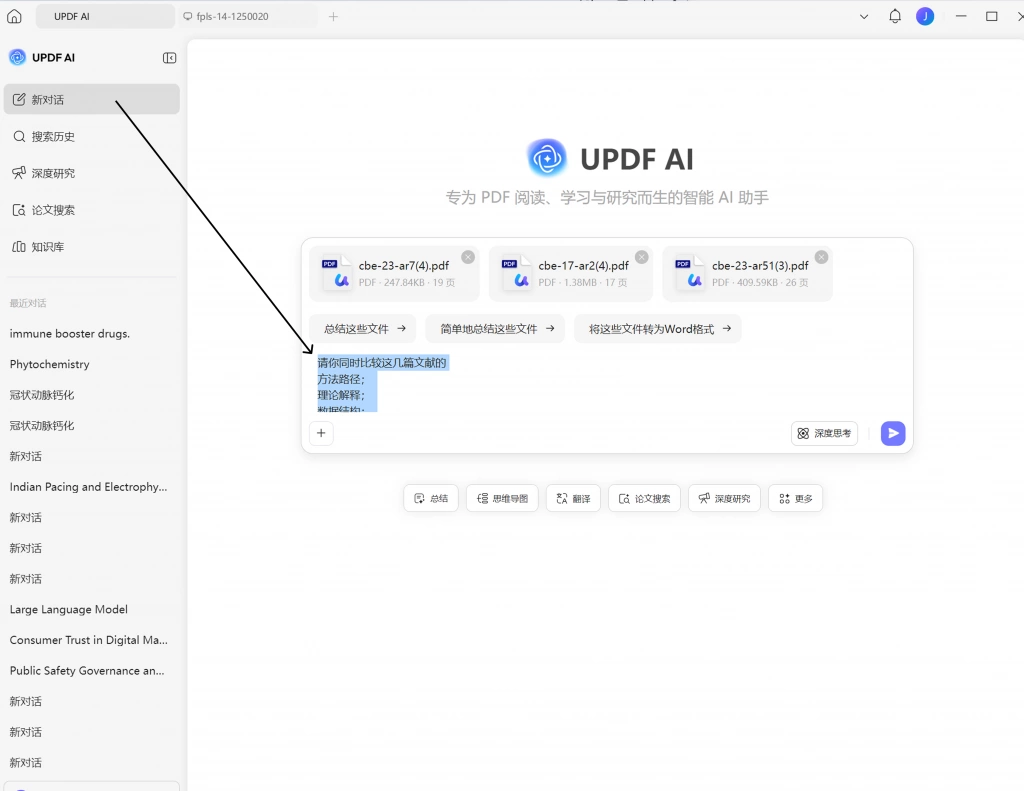Open the 更多 more options

(x=795, y=498)
